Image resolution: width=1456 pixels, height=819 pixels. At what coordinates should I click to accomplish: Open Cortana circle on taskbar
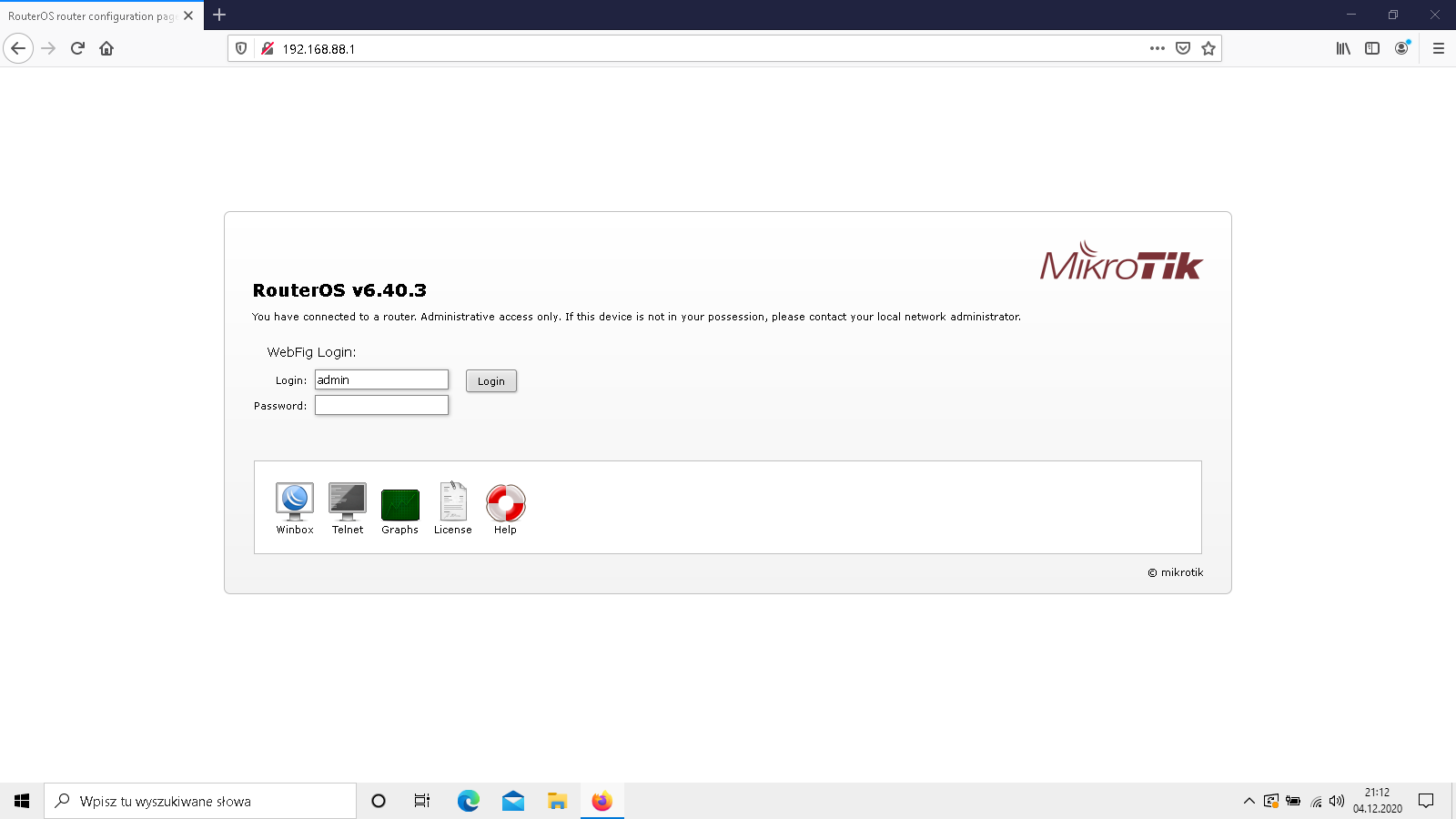379,801
